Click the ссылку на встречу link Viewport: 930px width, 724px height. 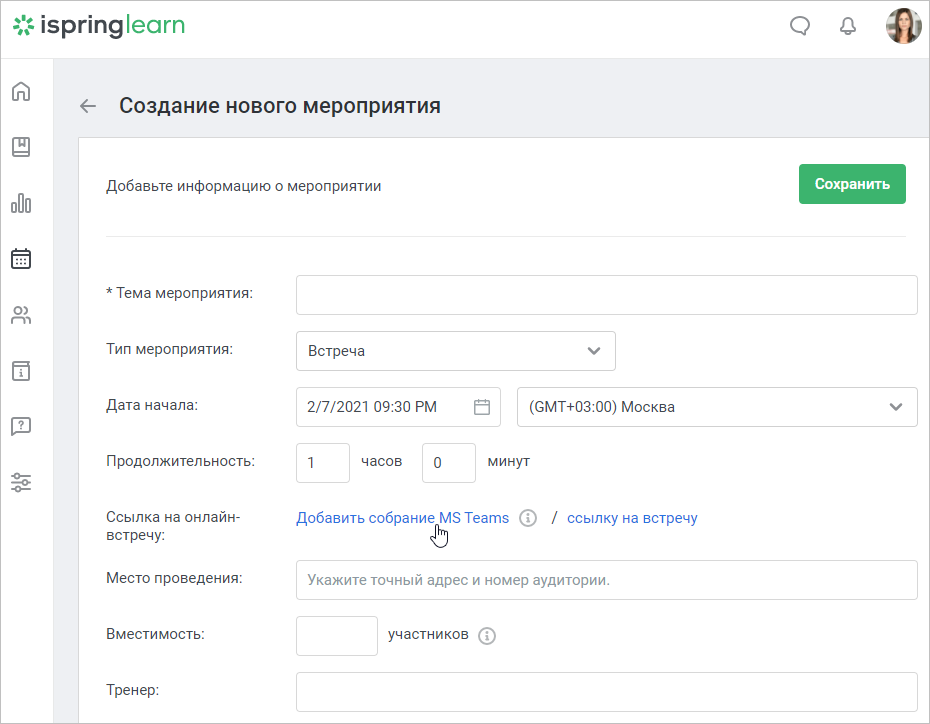(632, 518)
